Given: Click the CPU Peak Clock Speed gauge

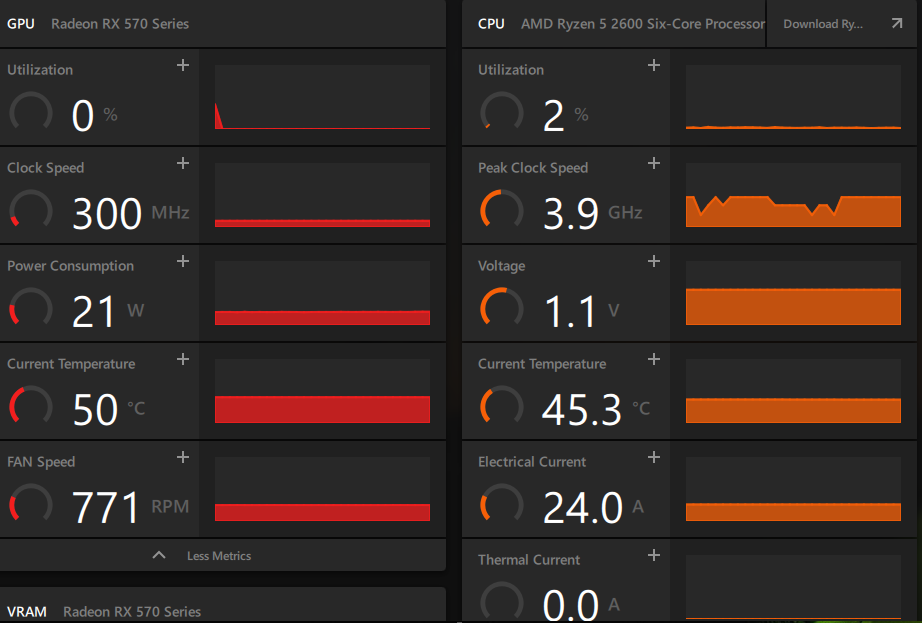Looking at the screenshot, I should click(502, 210).
